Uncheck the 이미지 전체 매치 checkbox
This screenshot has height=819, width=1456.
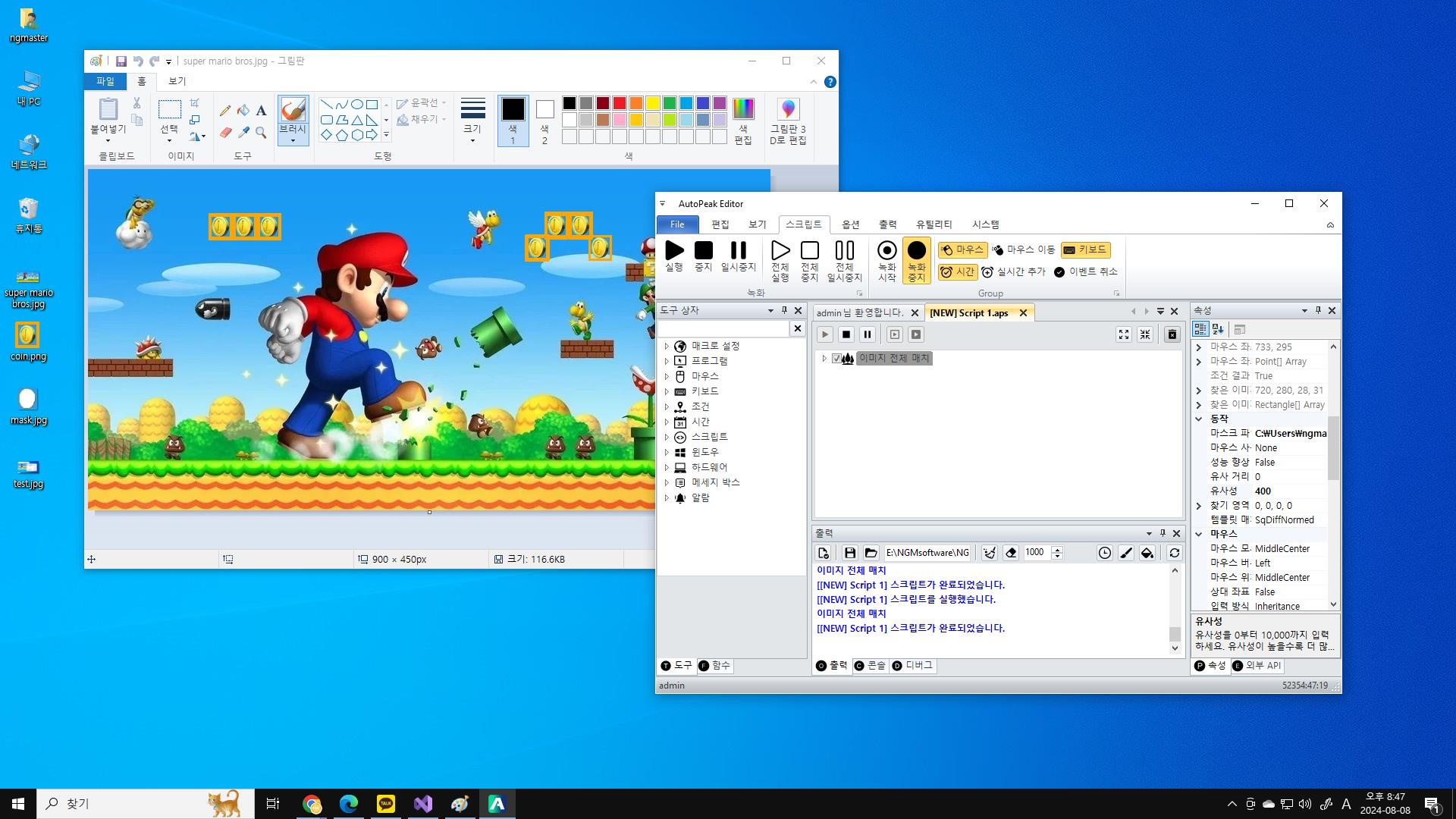[836, 359]
